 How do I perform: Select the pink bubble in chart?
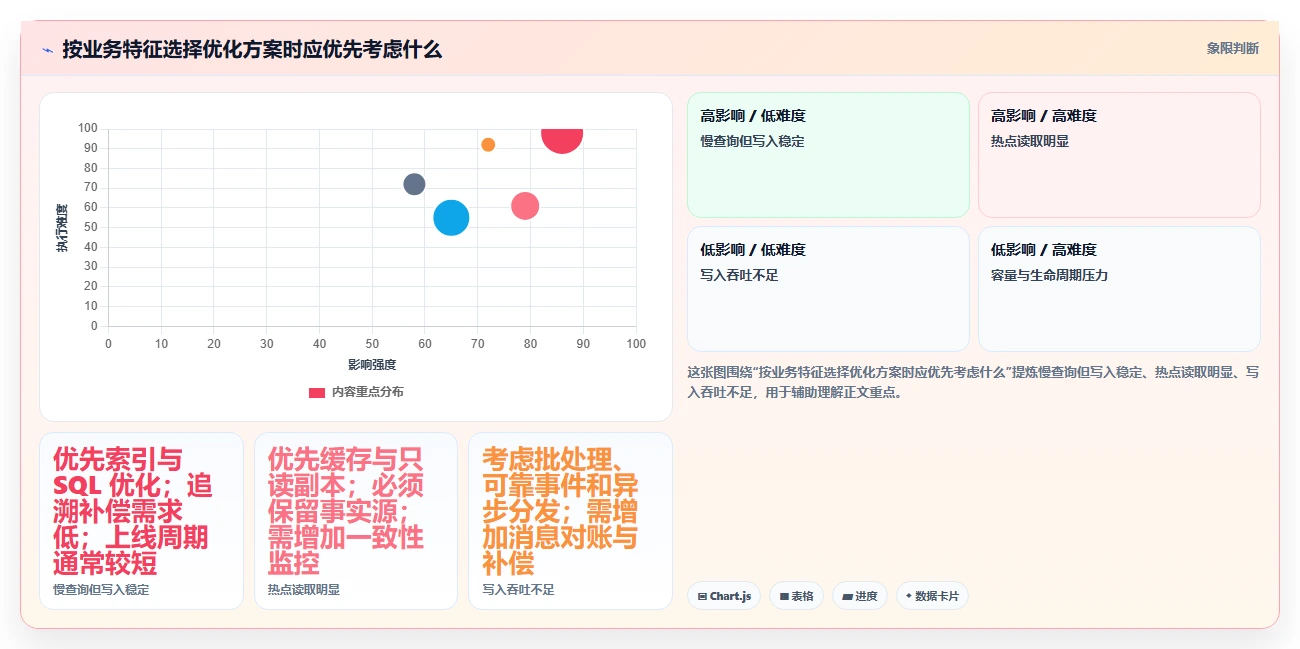point(525,206)
